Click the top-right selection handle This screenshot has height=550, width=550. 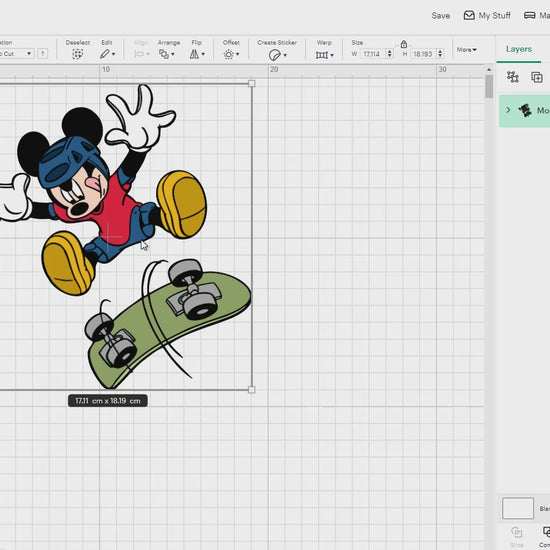(x=251, y=83)
